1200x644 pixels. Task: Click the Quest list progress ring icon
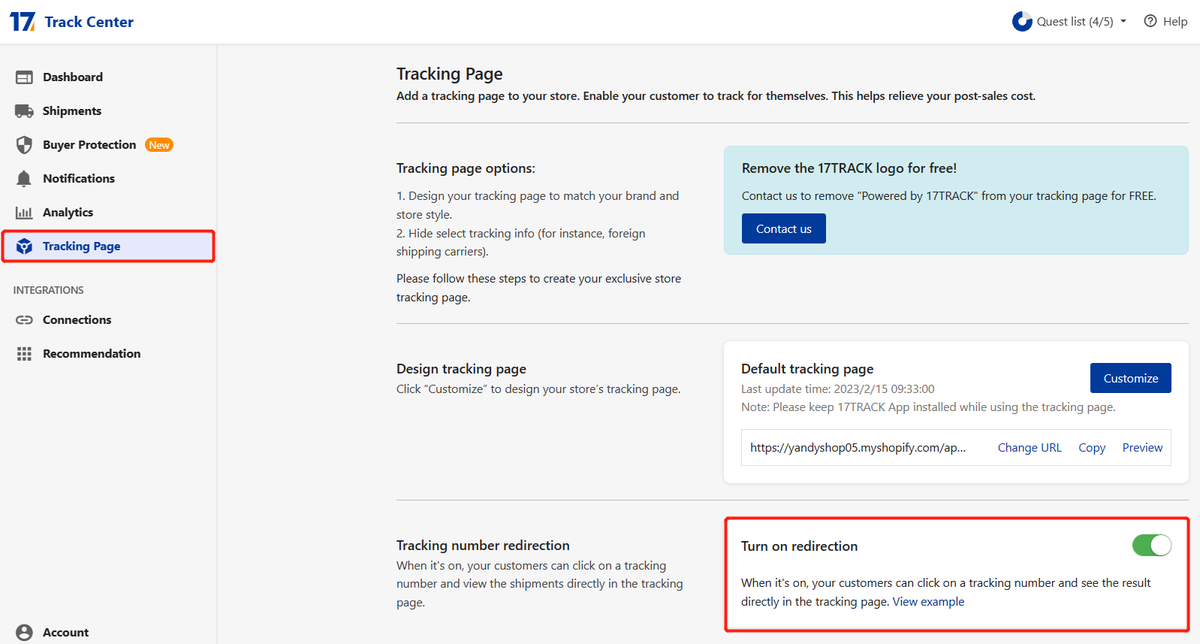pyautogui.click(x=1022, y=21)
